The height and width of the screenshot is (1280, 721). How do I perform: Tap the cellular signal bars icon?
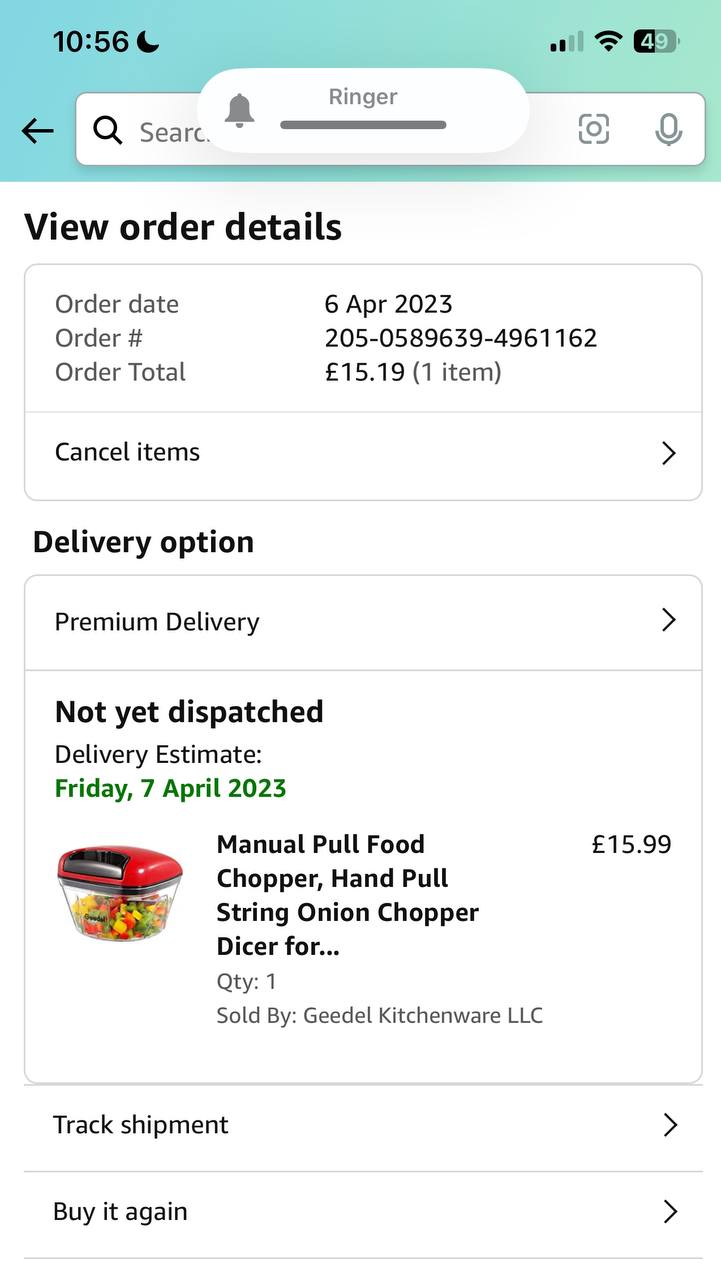tap(566, 42)
